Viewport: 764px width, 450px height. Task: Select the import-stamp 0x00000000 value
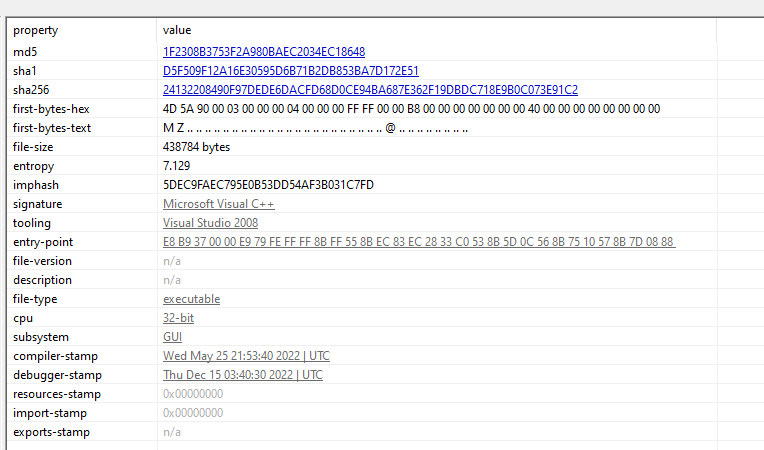pyautogui.click(x=193, y=413)
